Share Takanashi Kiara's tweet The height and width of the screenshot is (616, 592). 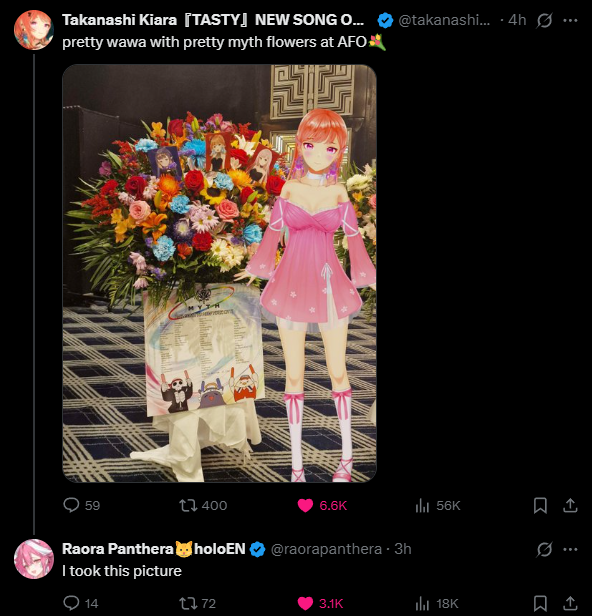[x=570, y=506]
